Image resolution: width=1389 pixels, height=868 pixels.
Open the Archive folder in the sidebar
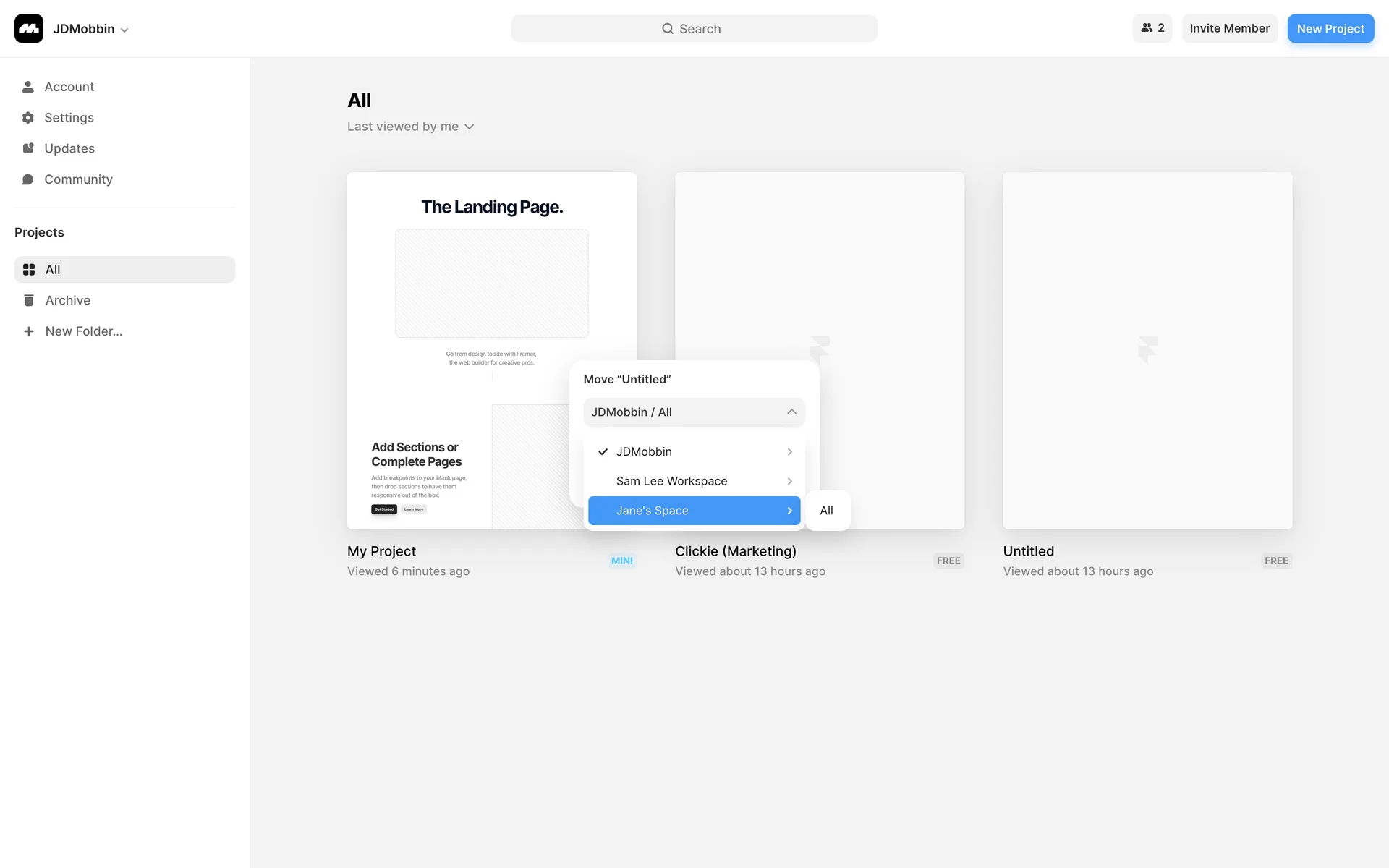67,300
